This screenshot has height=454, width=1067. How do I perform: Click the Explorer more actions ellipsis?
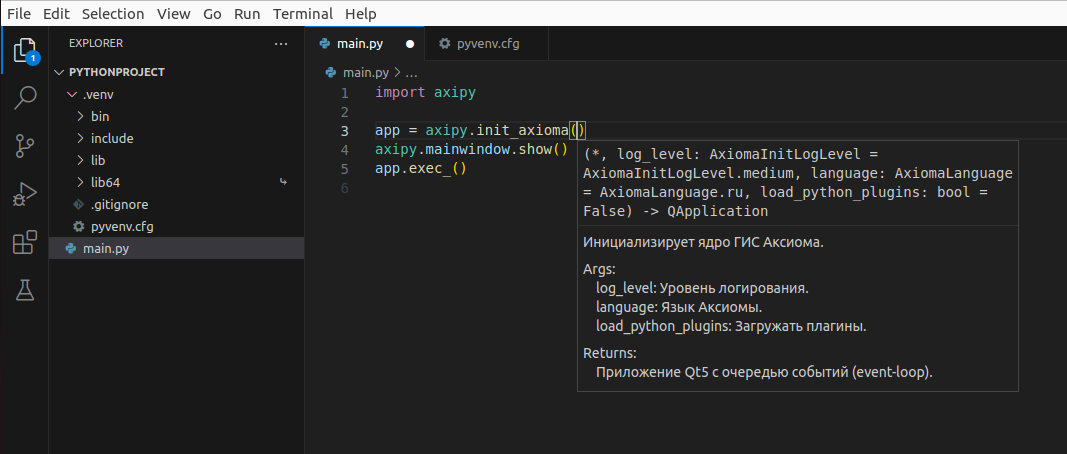click(x=280, y=44)
